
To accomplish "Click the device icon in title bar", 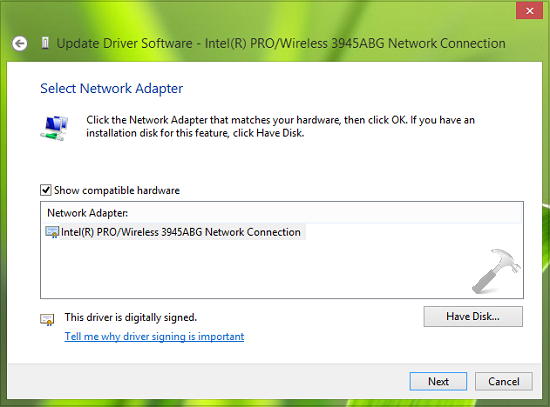I will coord(45,43).
